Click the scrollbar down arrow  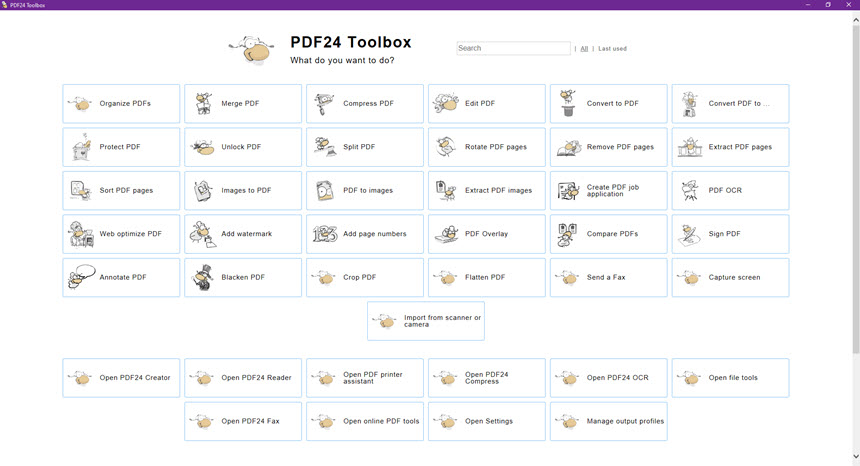click(x=856, y=456)
